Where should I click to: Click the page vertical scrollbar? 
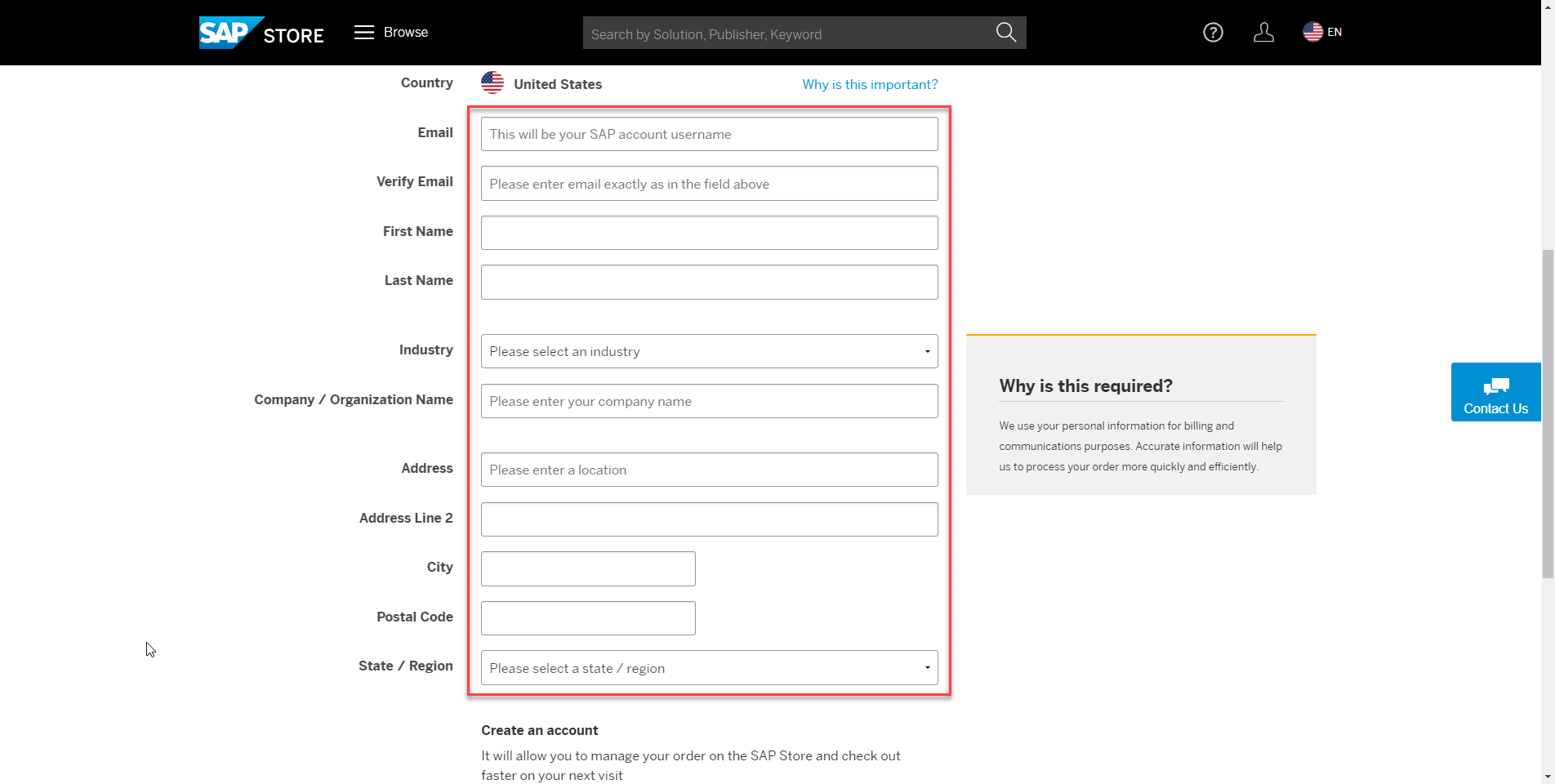(x=1548, y=413)
